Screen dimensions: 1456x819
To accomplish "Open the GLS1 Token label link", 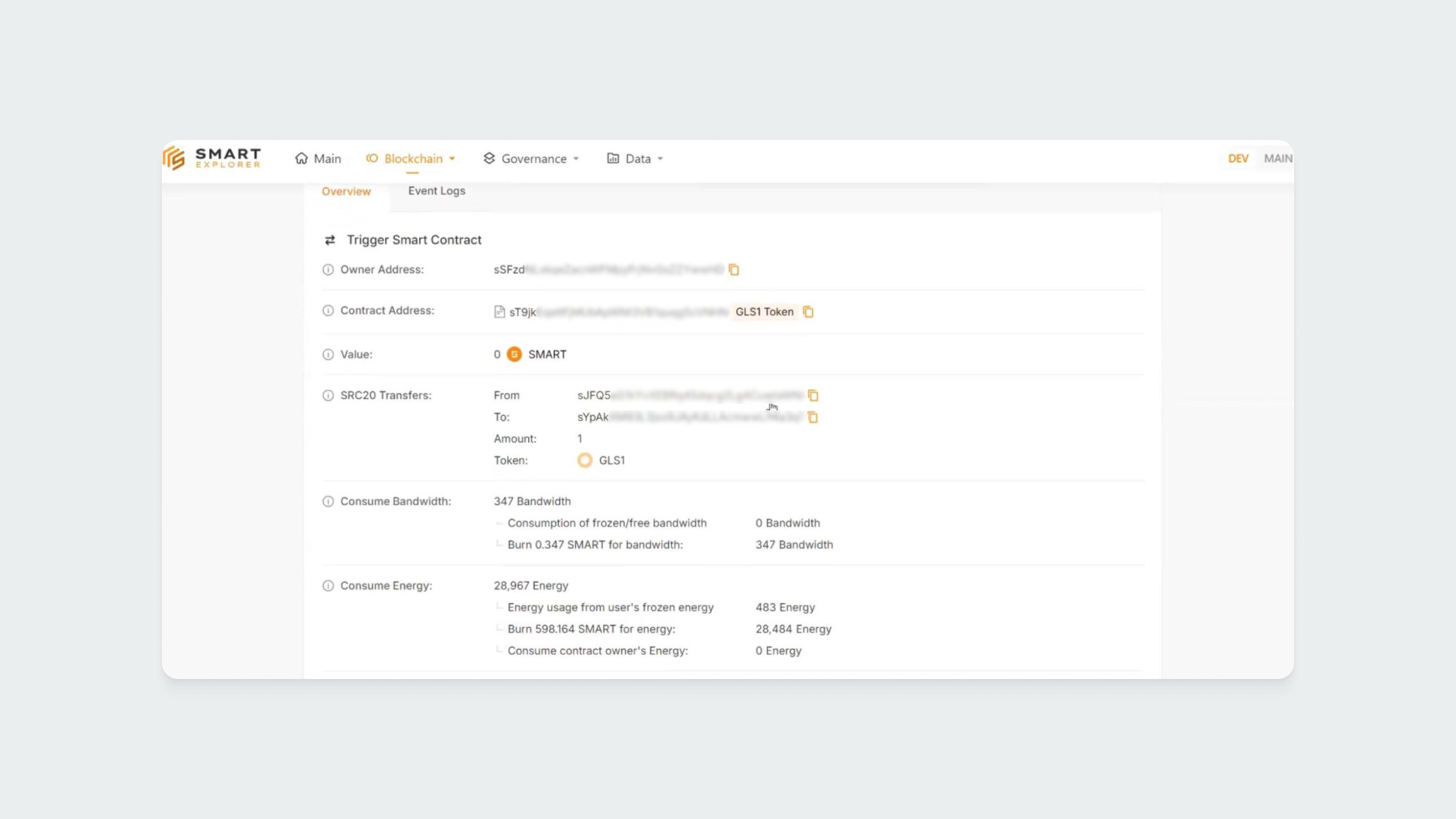I will [764, 312].
